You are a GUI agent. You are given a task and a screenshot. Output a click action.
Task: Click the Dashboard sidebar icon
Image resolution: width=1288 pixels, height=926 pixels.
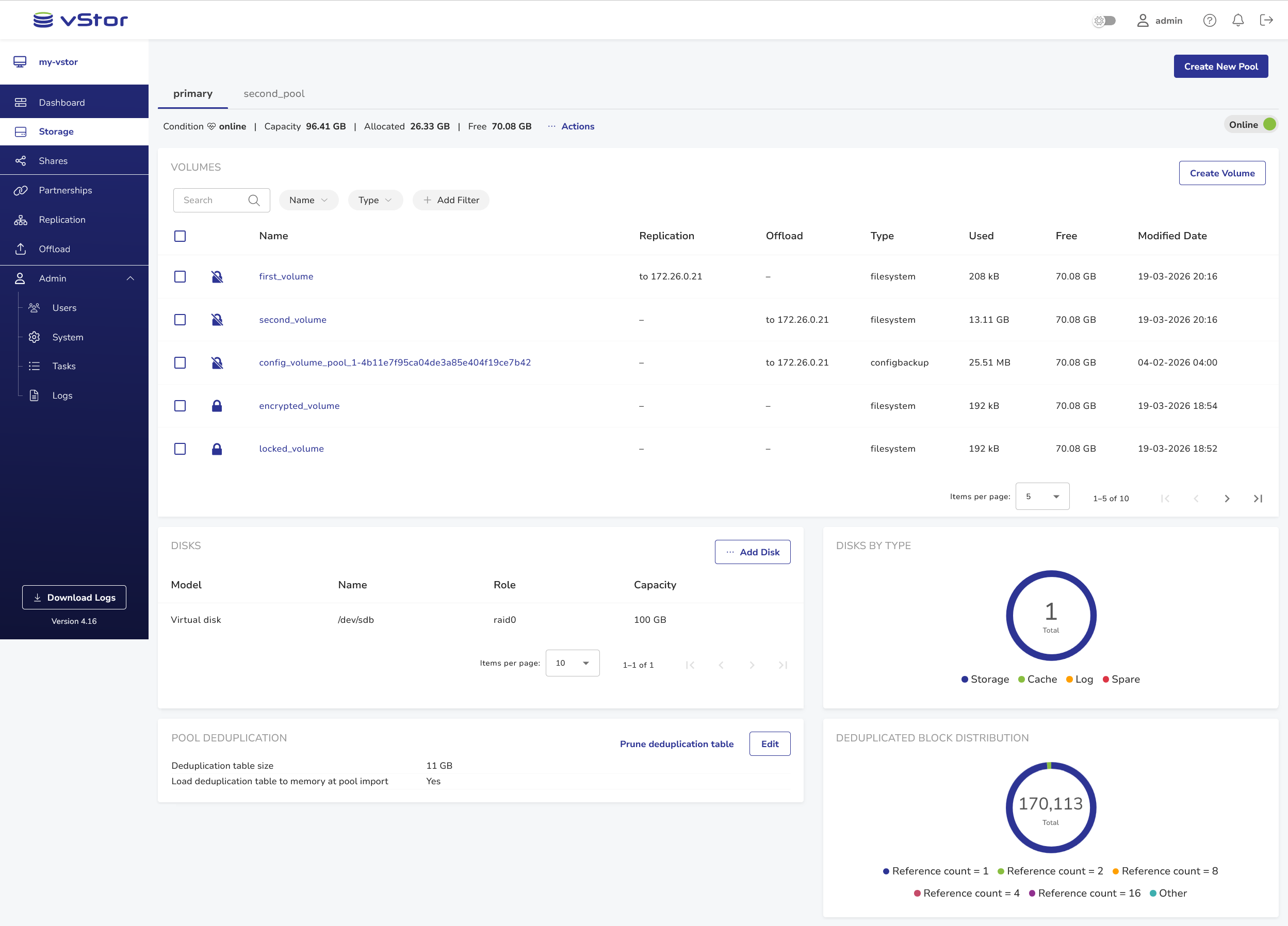(21, 102)
